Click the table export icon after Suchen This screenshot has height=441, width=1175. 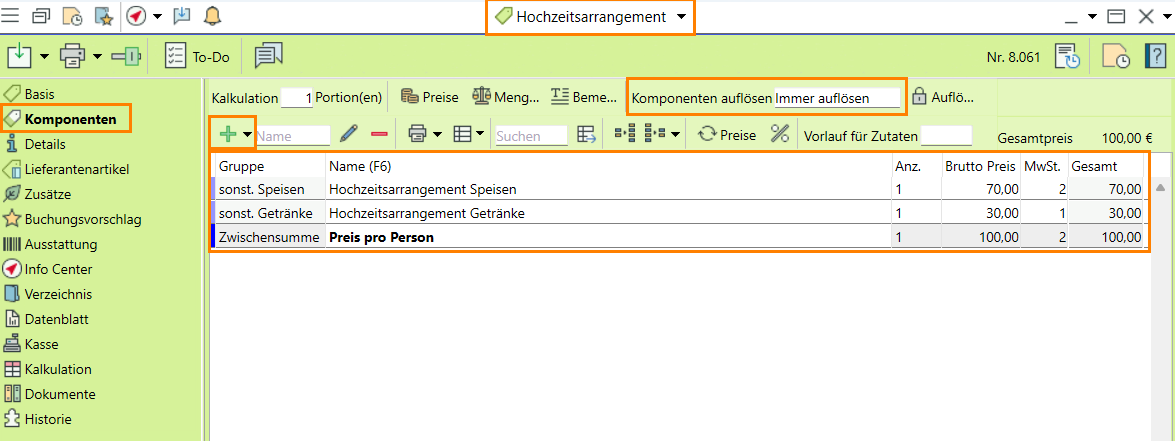587,134
